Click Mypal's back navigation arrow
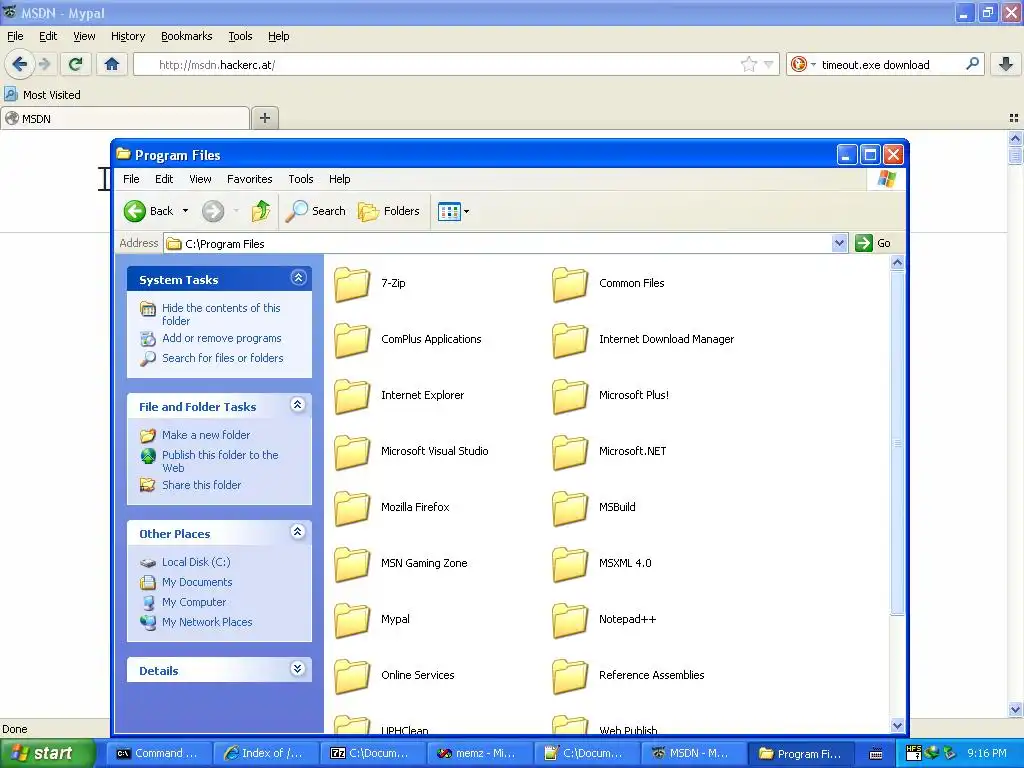Image resolution: width=1024 pixels, height=768 pixels. [19, 64]
